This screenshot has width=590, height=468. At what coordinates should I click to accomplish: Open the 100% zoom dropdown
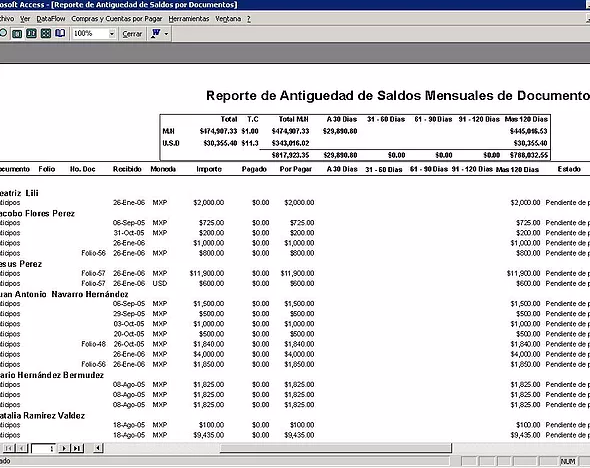point(112,34)
